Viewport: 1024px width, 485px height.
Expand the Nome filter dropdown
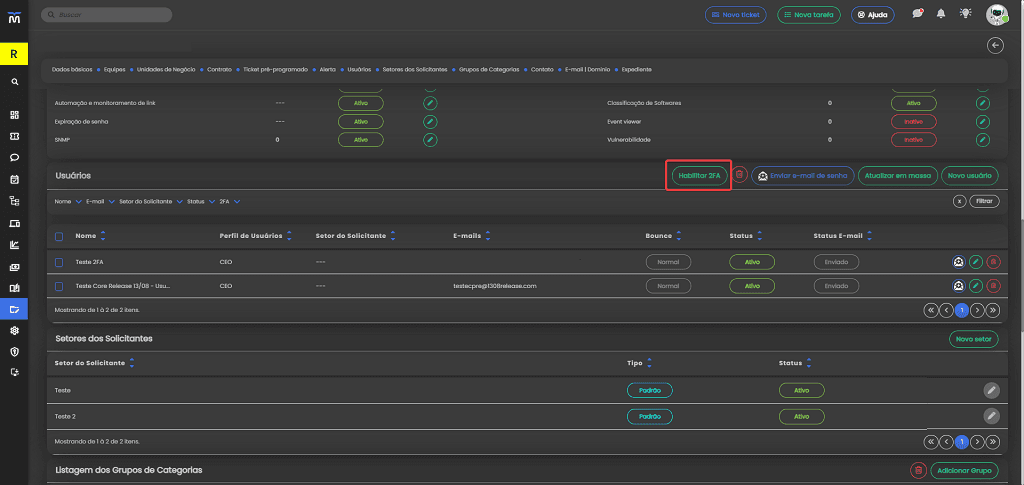pos(68,202)
